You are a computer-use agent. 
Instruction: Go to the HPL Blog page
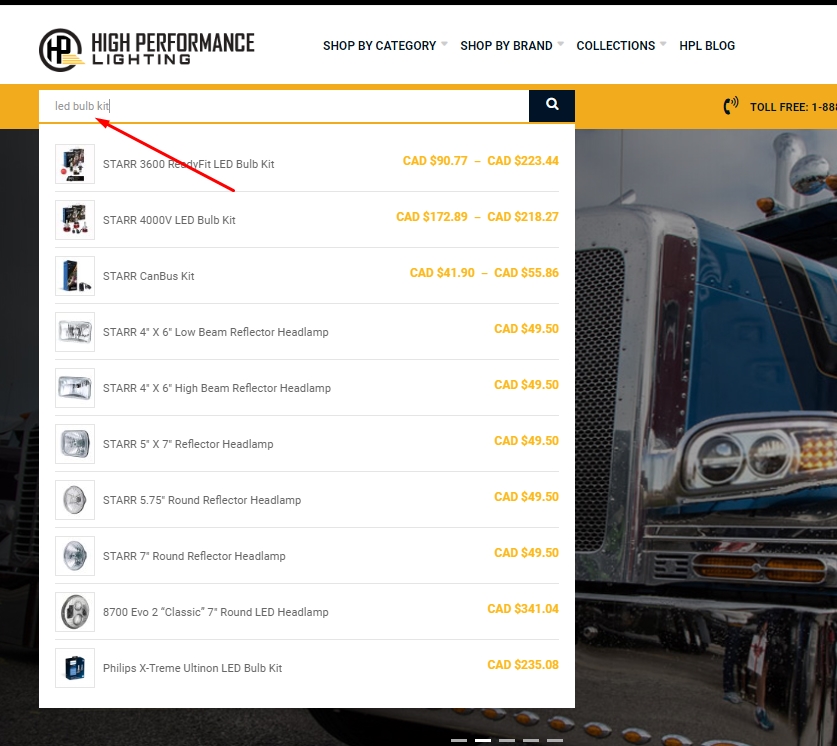[x=707, y=46]
